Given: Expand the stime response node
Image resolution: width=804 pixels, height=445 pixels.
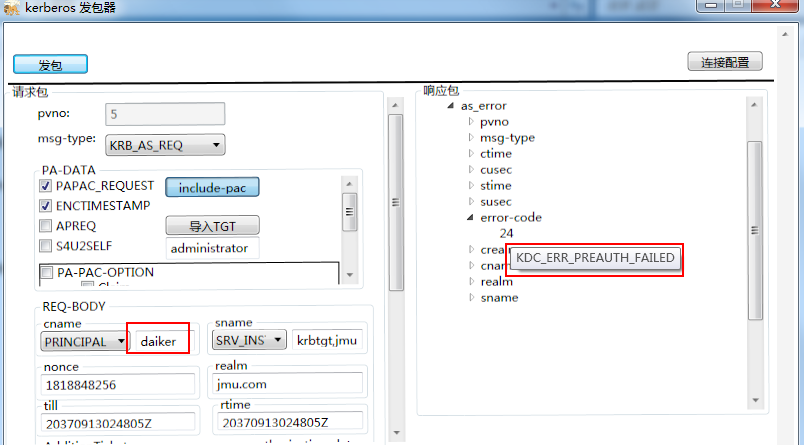Looking at the screenshot, I should pos(471,185).
